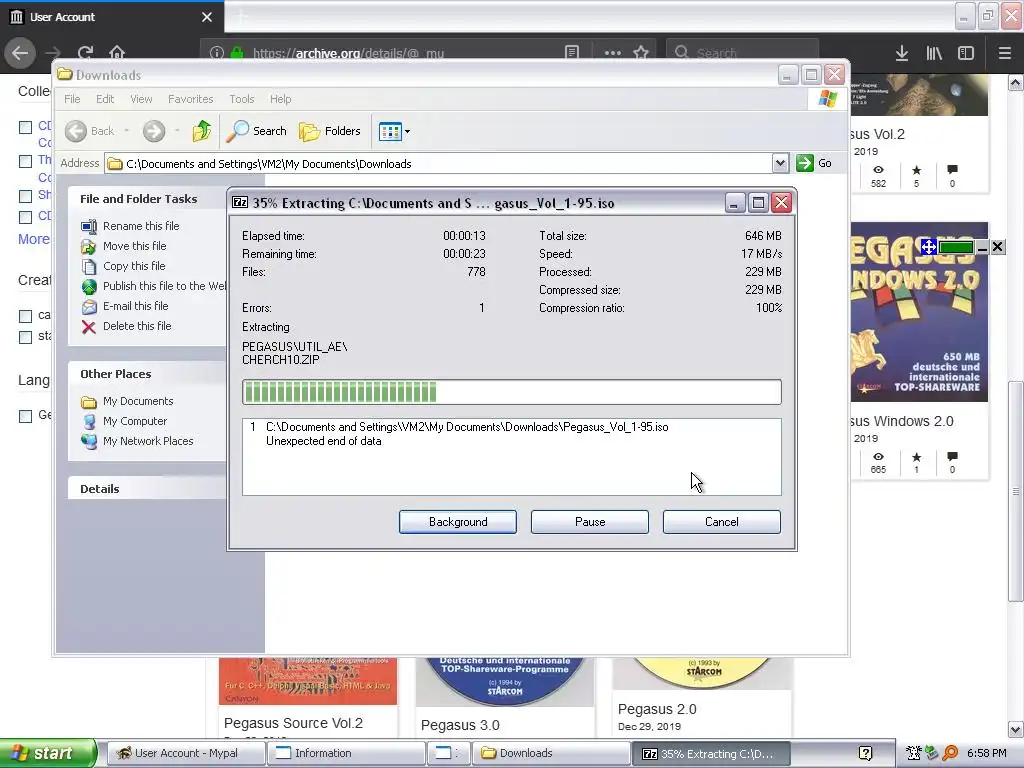Select the error message line 'Unexpected end of data'
This screenshot has height=768, width=1024.
[323, 441]
